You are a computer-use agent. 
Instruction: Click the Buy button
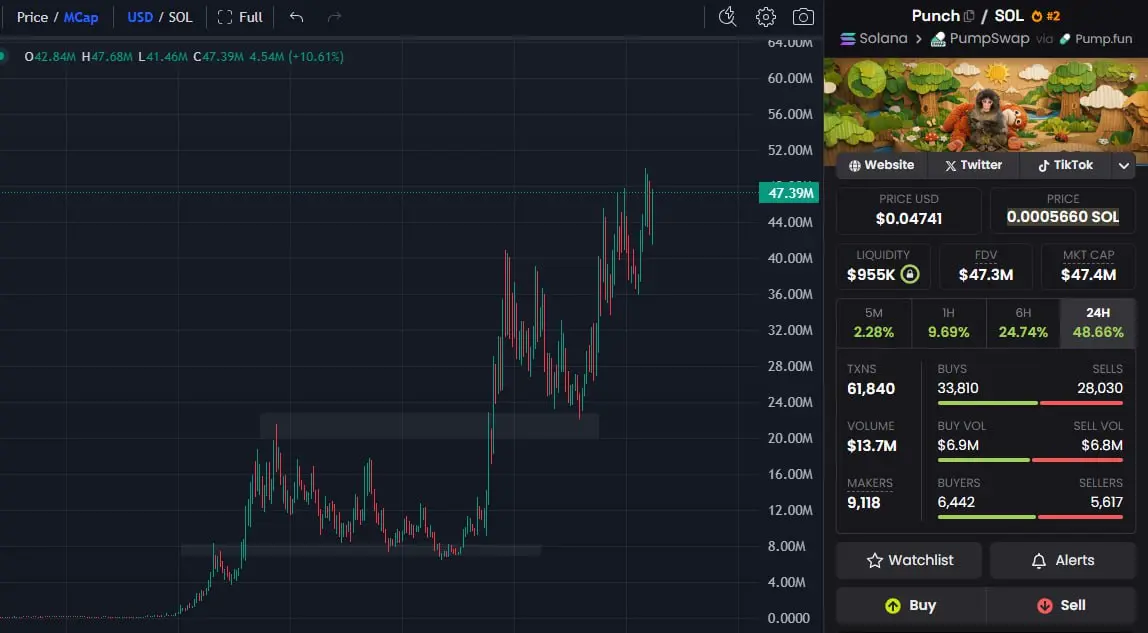910,605
